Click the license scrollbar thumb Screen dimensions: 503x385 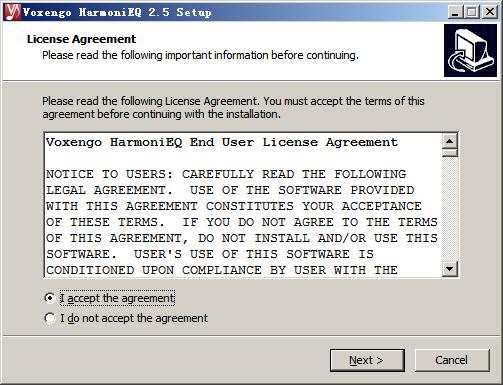point(450,153)
